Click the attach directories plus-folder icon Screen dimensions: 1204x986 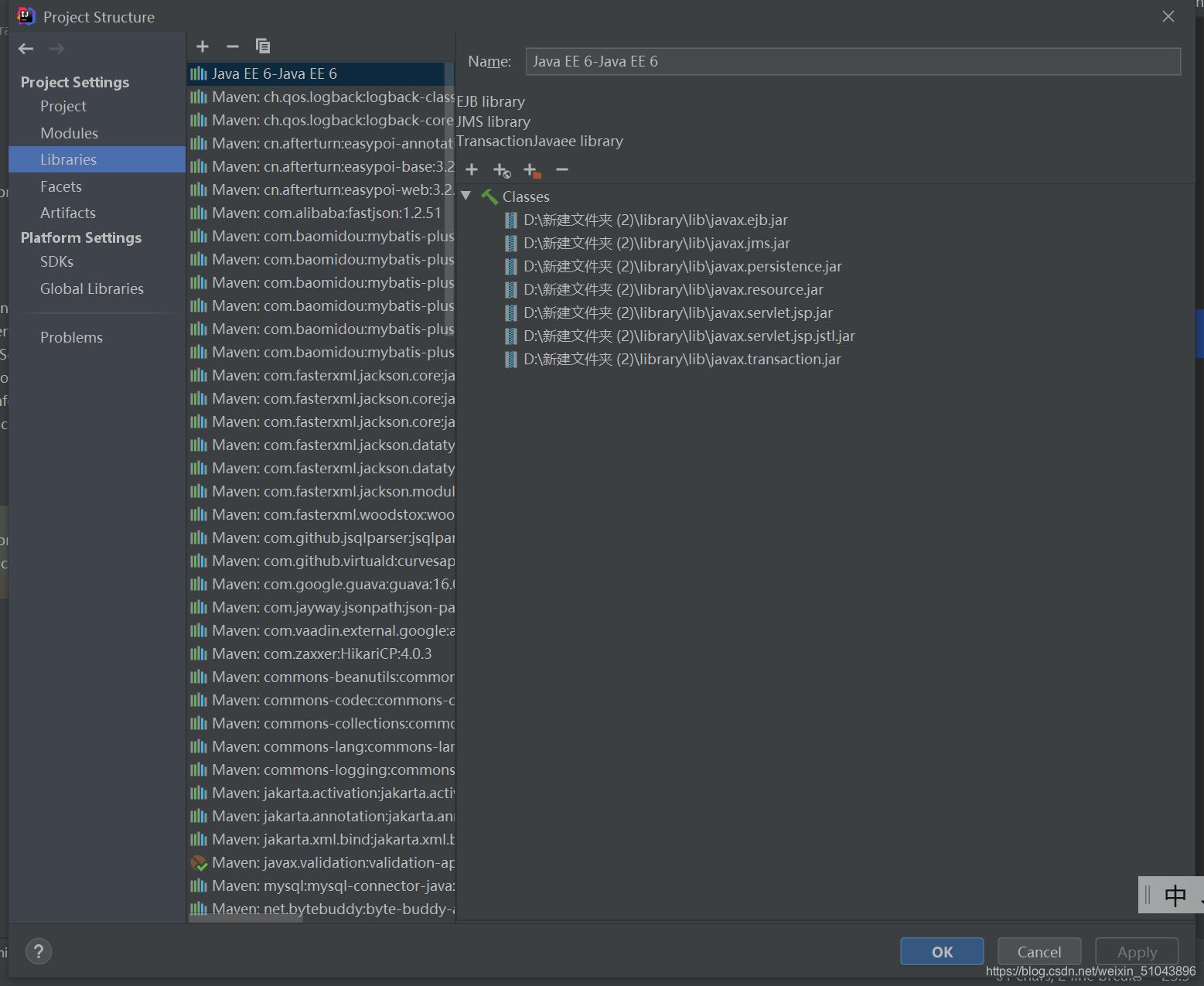(x=531, y=170)
